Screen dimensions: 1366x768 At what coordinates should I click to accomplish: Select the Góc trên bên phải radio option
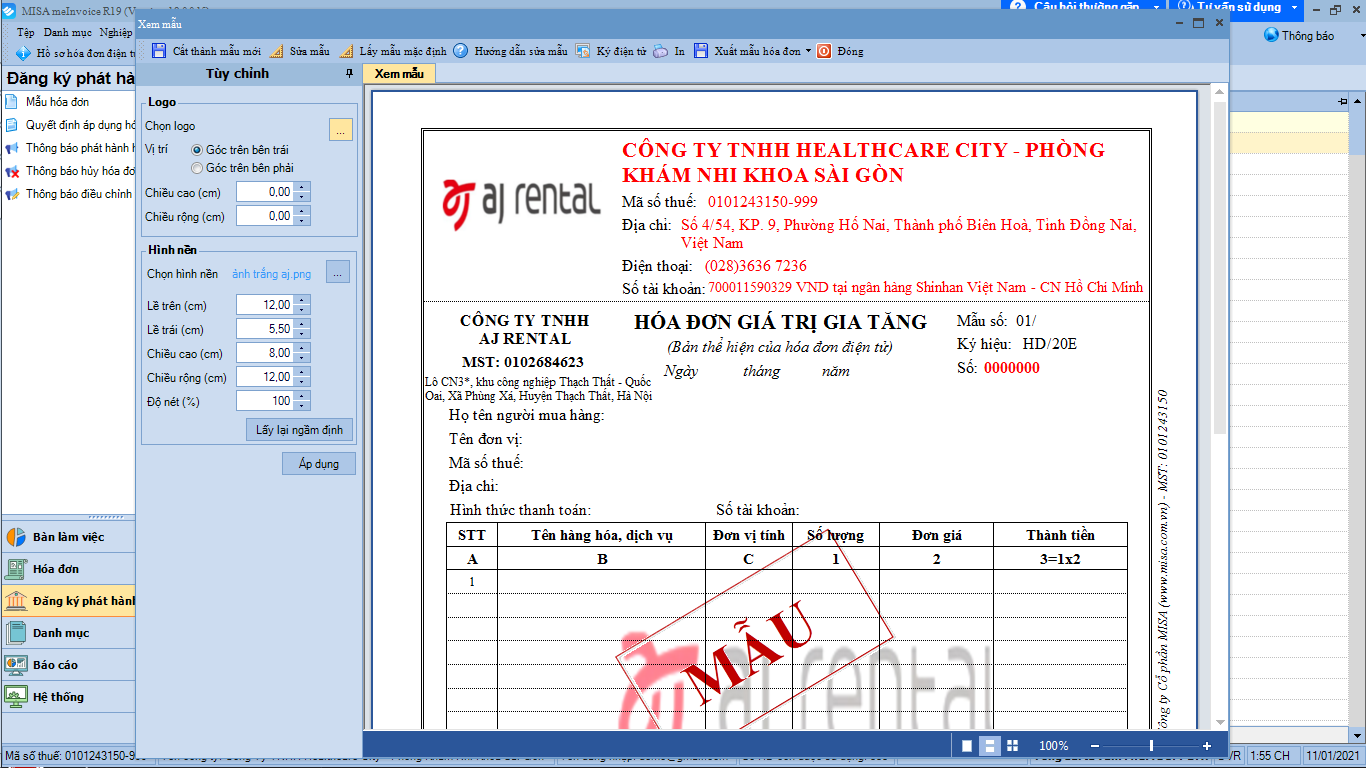[197, 168]
